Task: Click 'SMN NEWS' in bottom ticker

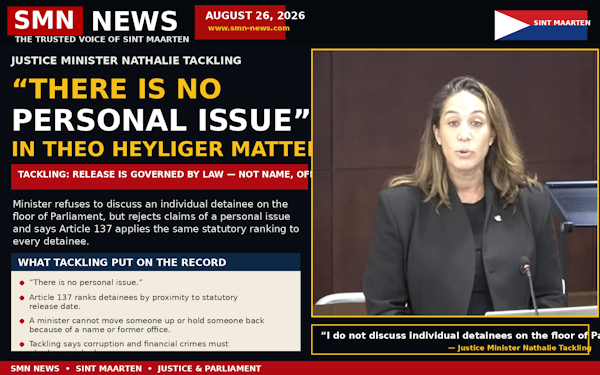Action: [x=35, y=368]
